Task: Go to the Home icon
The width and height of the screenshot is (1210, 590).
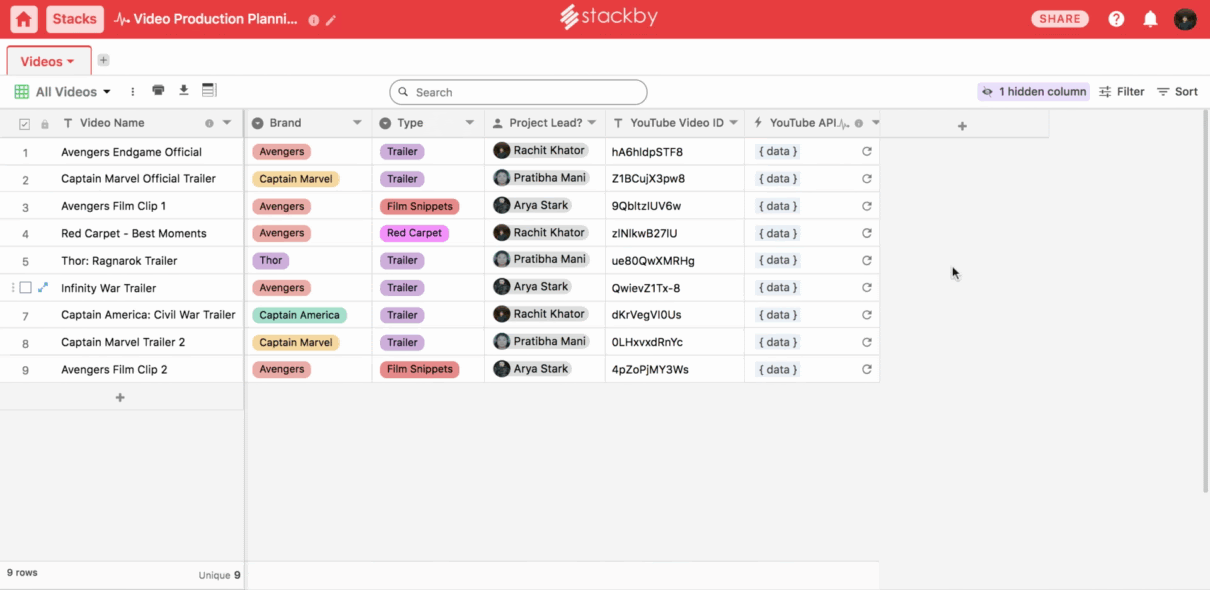Action: tap(24, 19)
